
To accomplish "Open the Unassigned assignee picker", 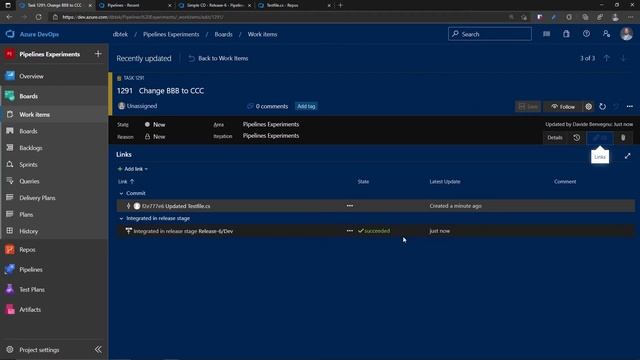I will click(138, 106).
